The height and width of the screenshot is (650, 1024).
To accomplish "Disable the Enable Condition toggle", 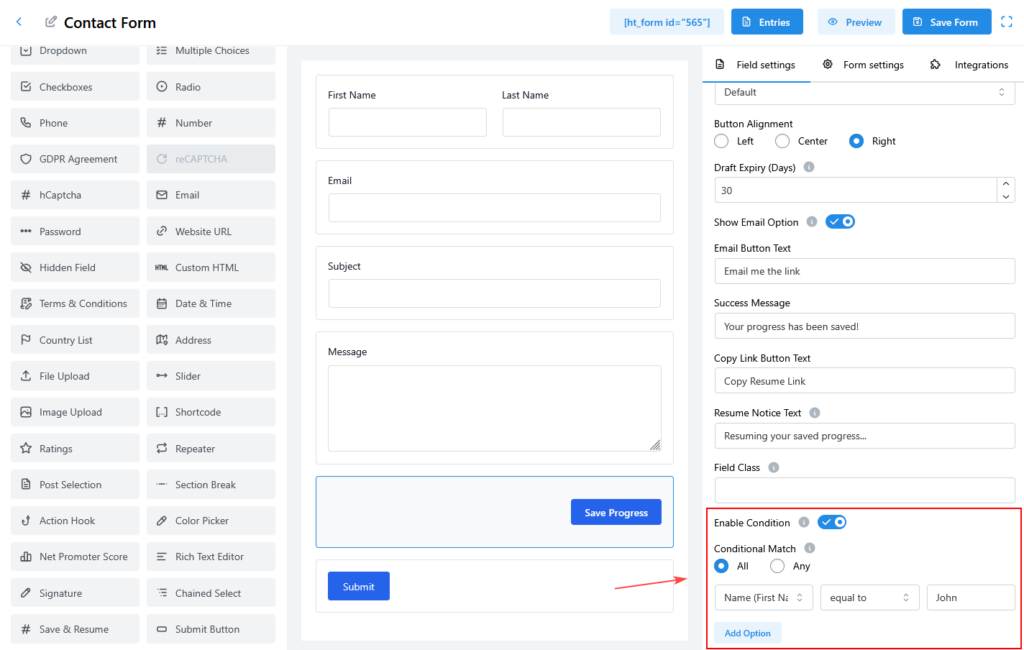I will click(832, 522).
